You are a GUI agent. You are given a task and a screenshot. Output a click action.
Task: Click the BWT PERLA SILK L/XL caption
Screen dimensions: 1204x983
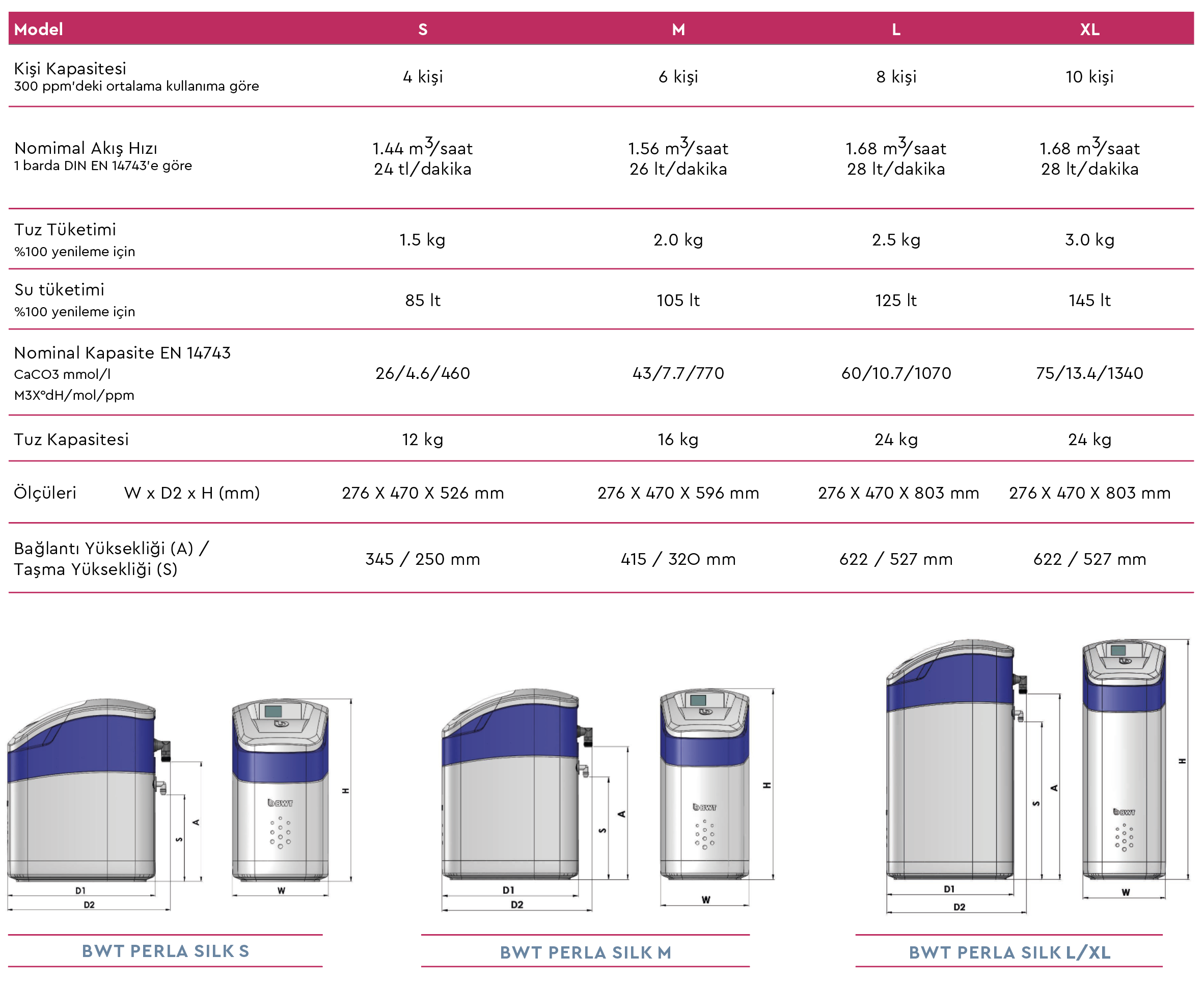coord(1009,952)
